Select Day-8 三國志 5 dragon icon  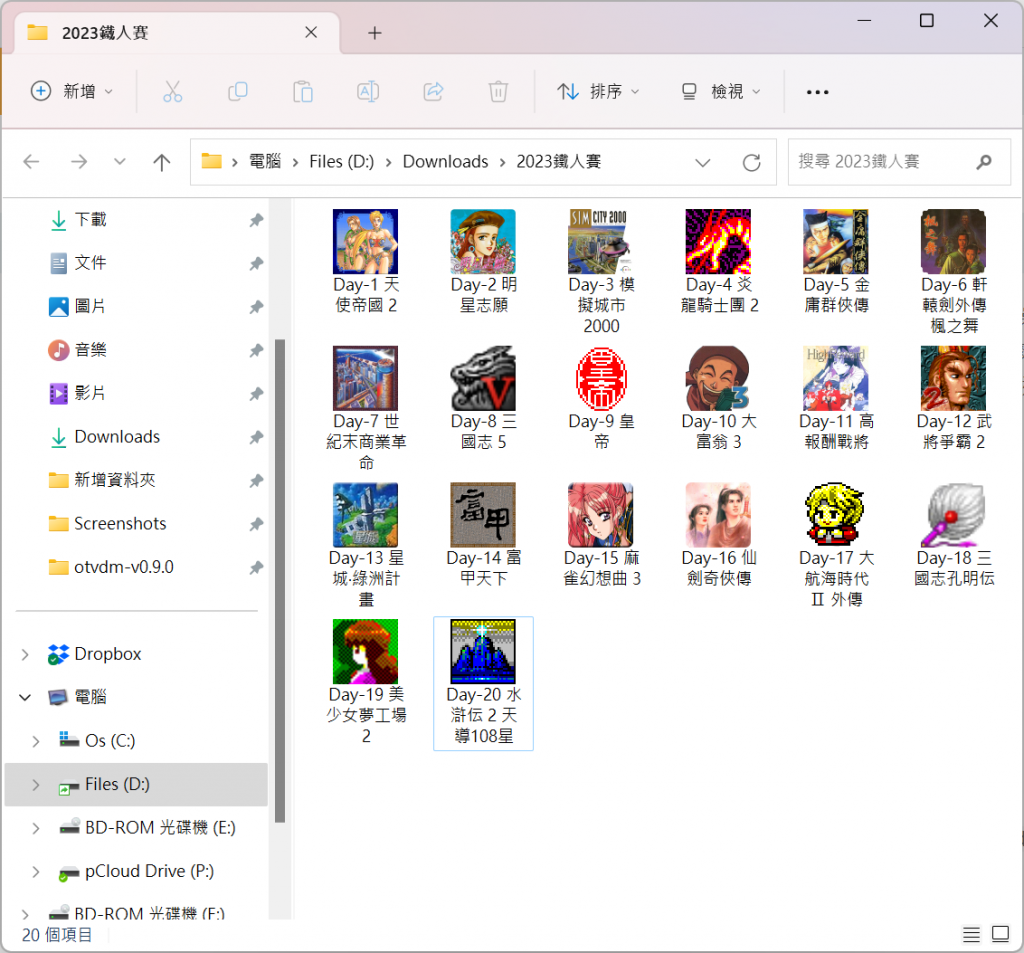pyautogui.click(x=483, y=378)
